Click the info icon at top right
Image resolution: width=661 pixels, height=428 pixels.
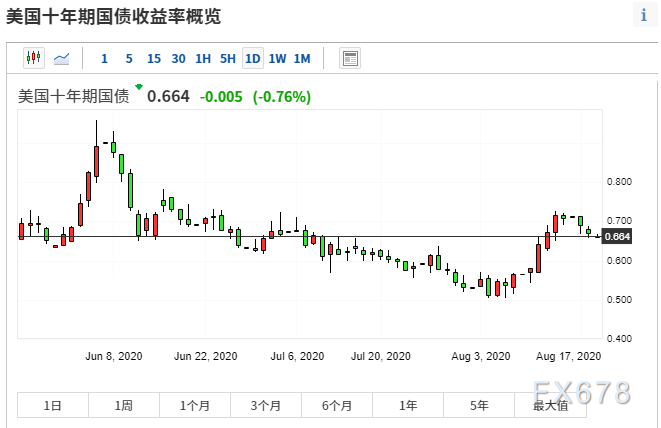pos(643,15)
